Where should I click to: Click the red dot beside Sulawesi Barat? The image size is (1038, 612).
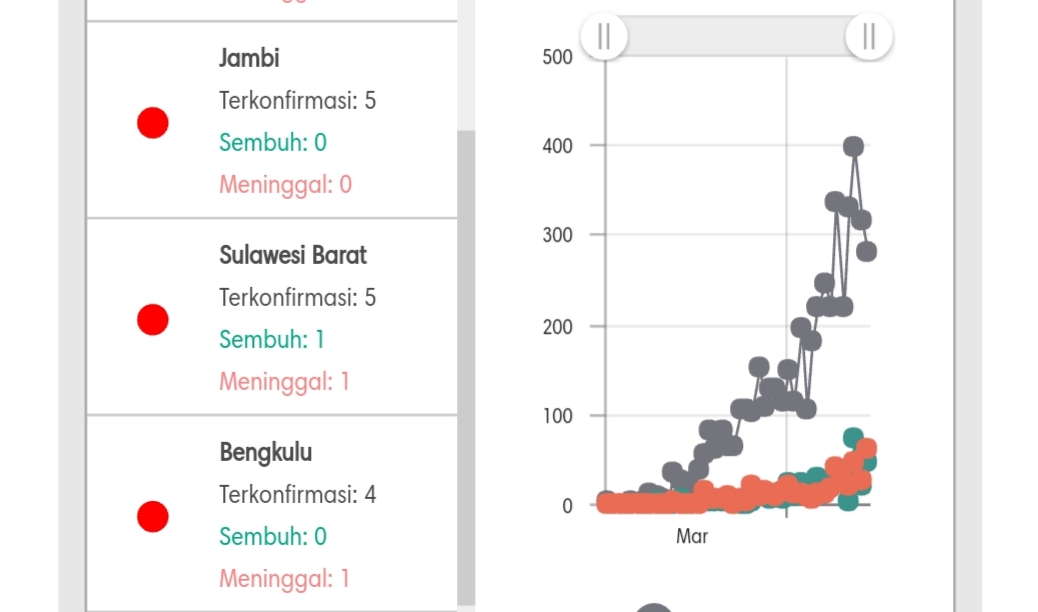click(x=152, y=320)
